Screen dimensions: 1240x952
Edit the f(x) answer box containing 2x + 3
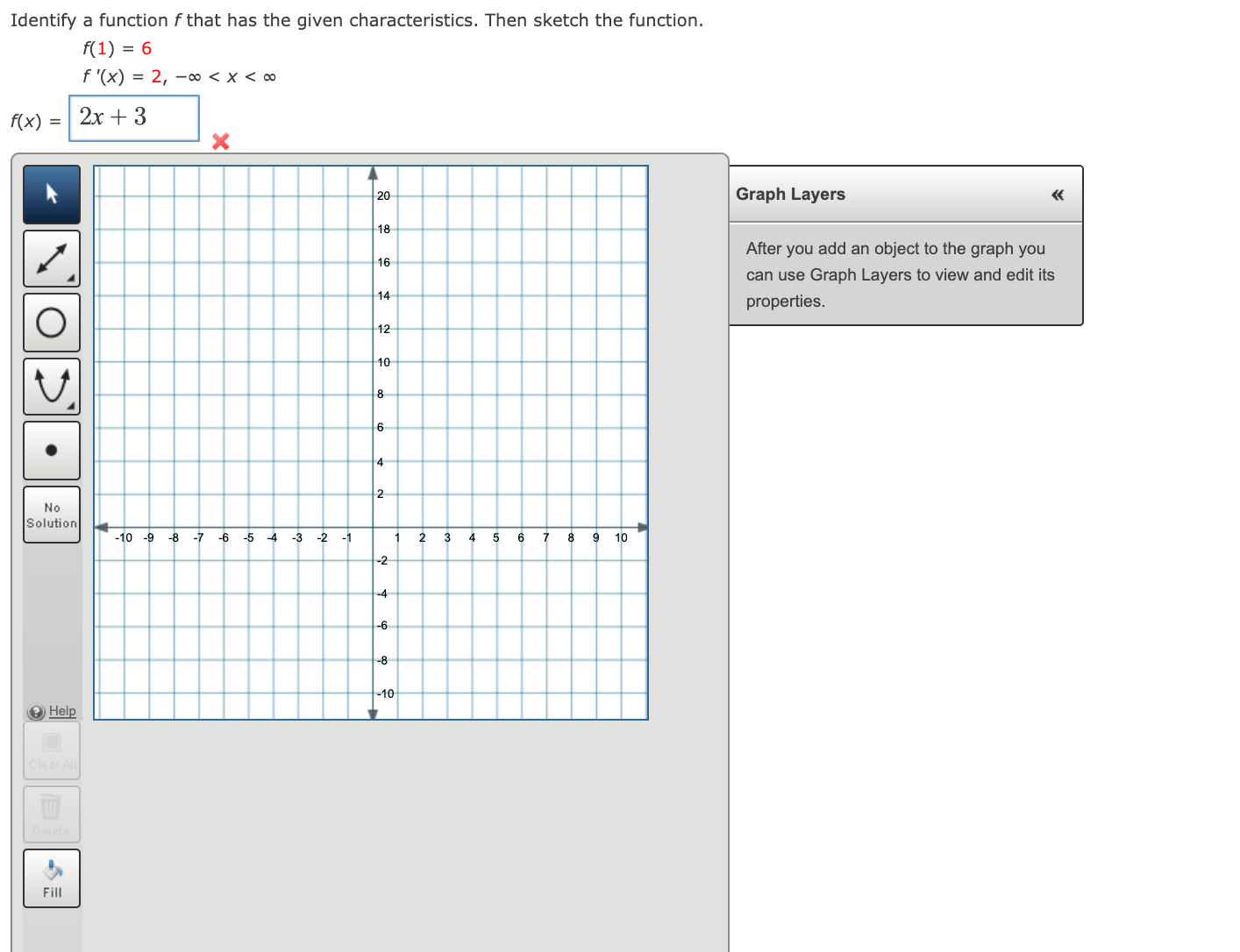[x=133, y=117]
